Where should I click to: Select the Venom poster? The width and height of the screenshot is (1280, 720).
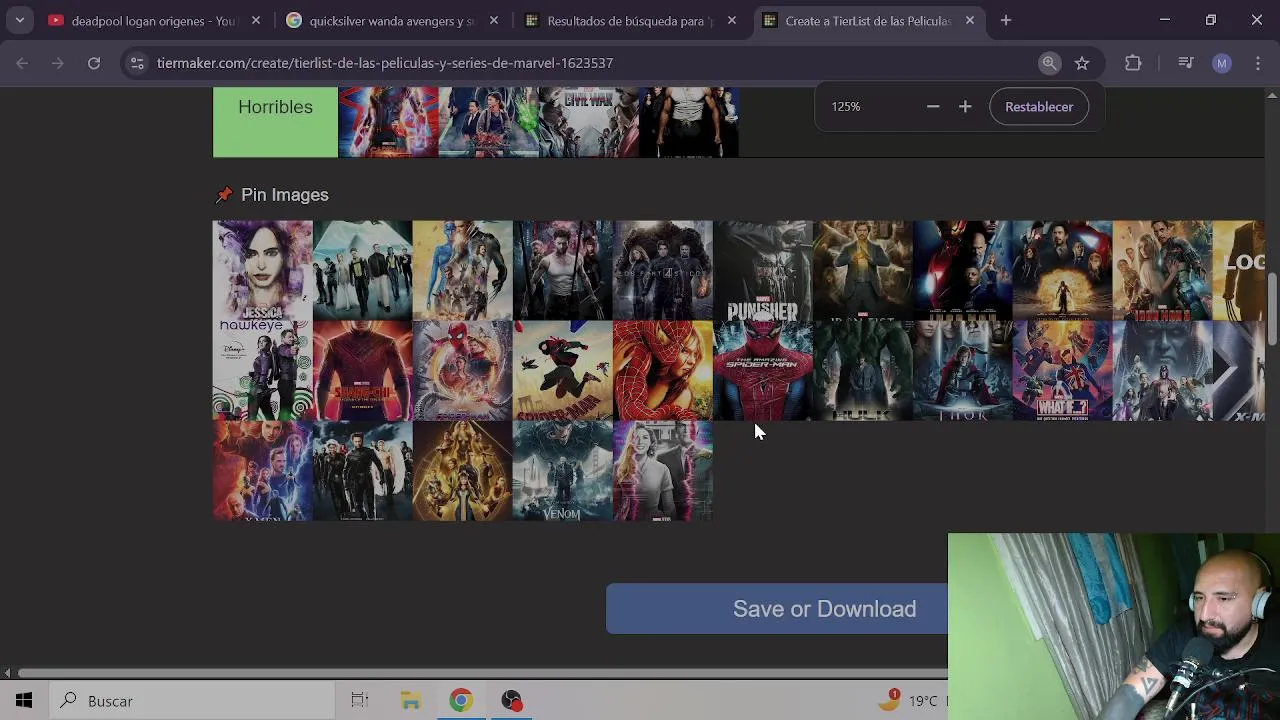(563, 470)
